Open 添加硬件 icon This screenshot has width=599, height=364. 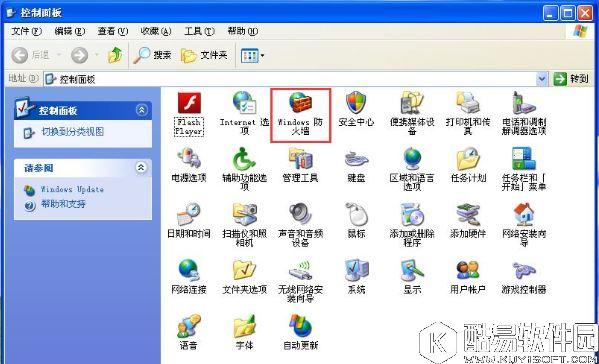point(468,214)
